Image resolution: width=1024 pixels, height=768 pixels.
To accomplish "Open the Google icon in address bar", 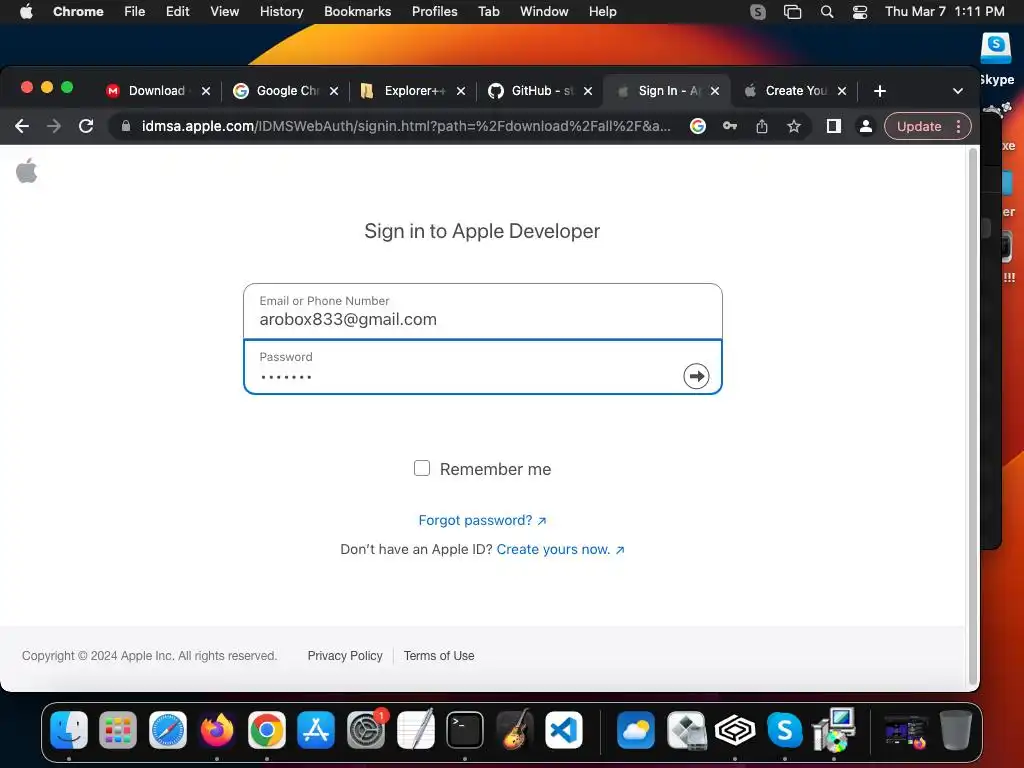I will [x=697, y=126].
